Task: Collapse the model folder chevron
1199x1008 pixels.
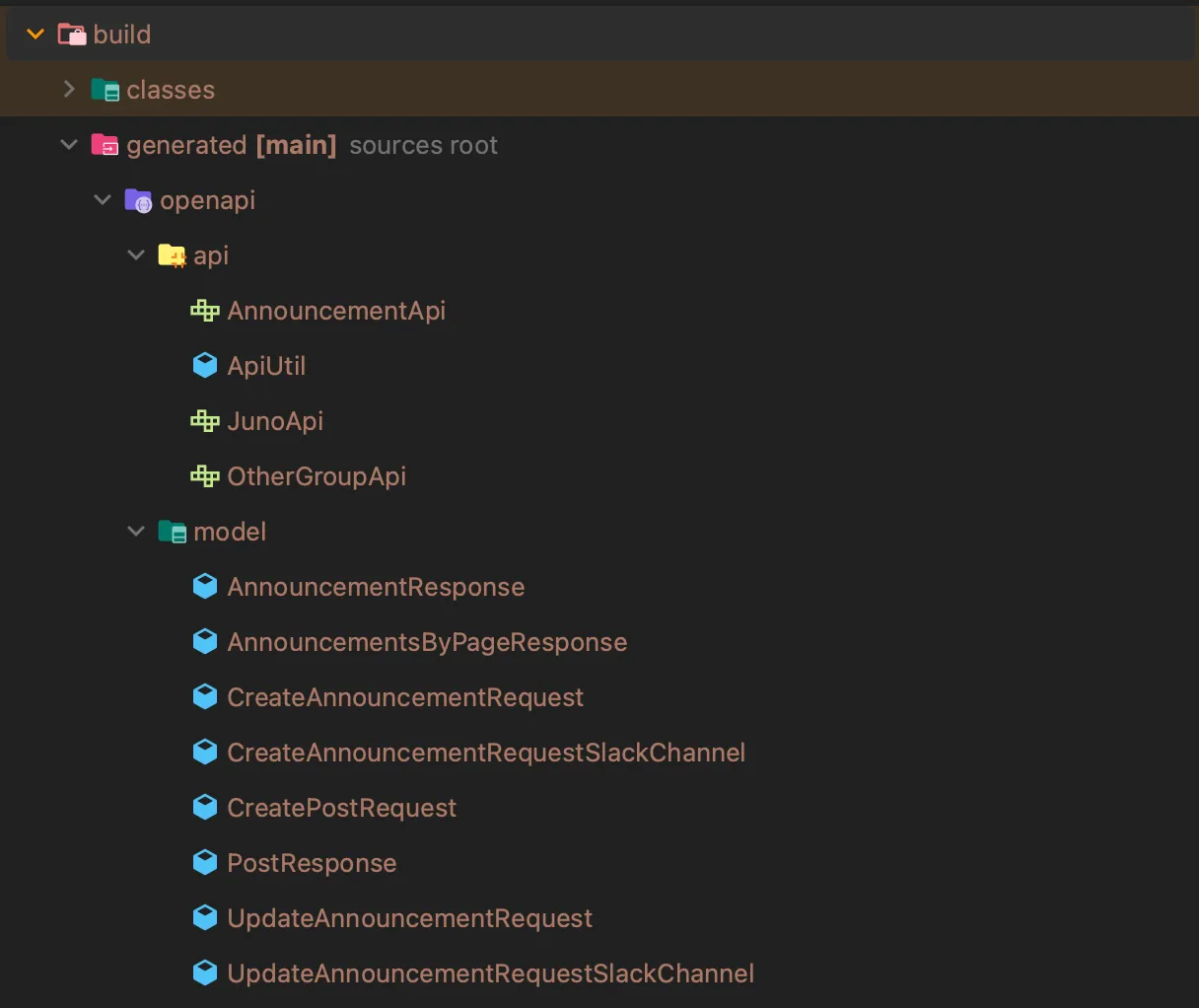Action: click(x=136, y=532)
